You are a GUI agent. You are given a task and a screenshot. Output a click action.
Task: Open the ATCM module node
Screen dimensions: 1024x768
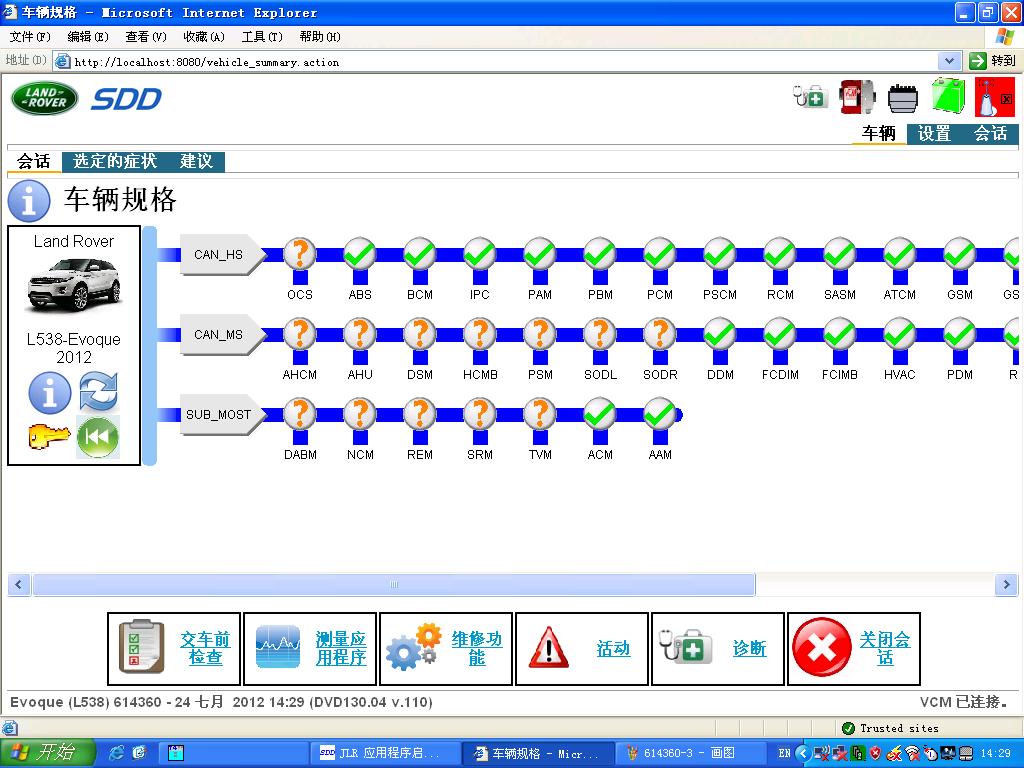[x=900, y=254]
